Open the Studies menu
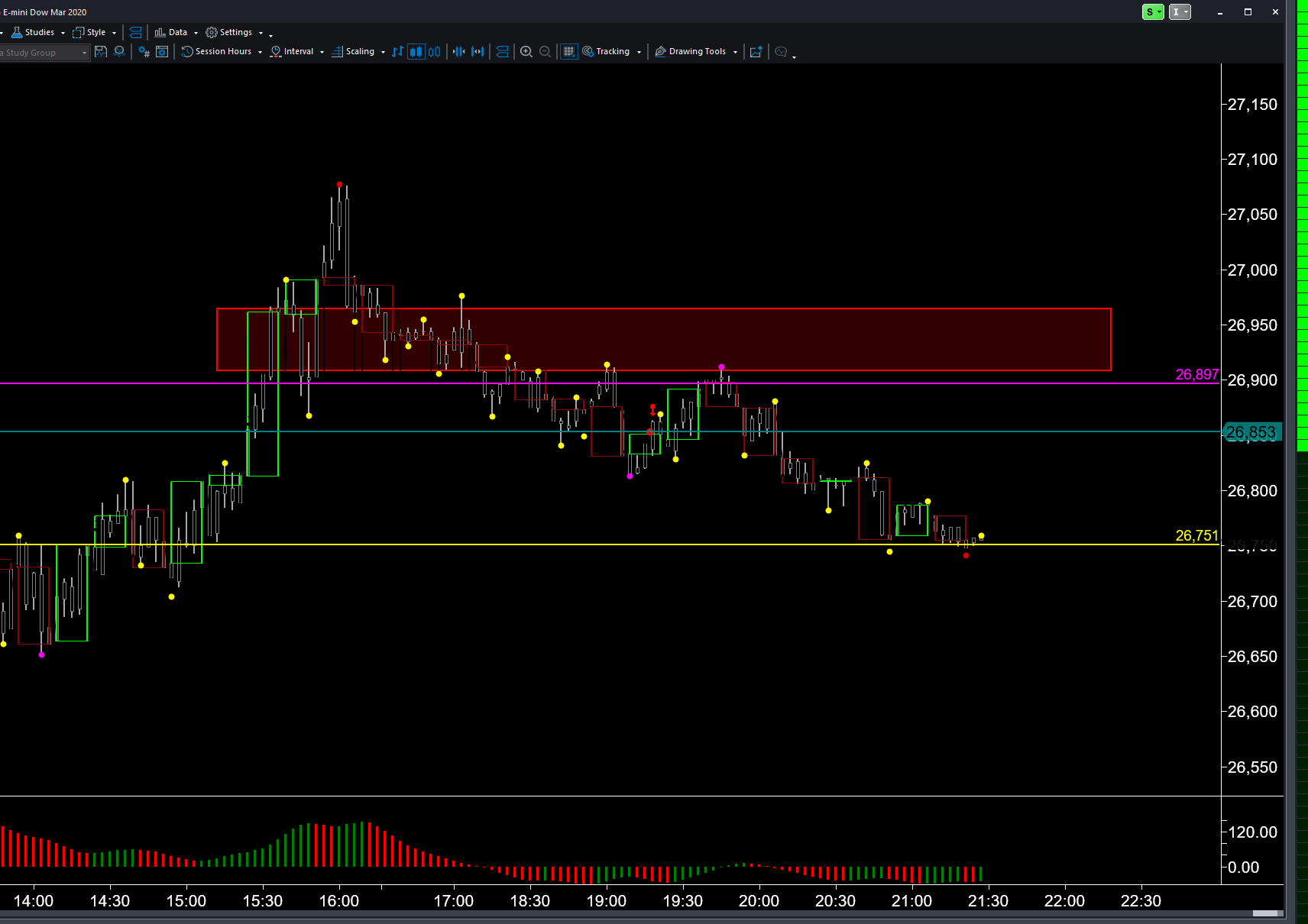 coord(38,32)
